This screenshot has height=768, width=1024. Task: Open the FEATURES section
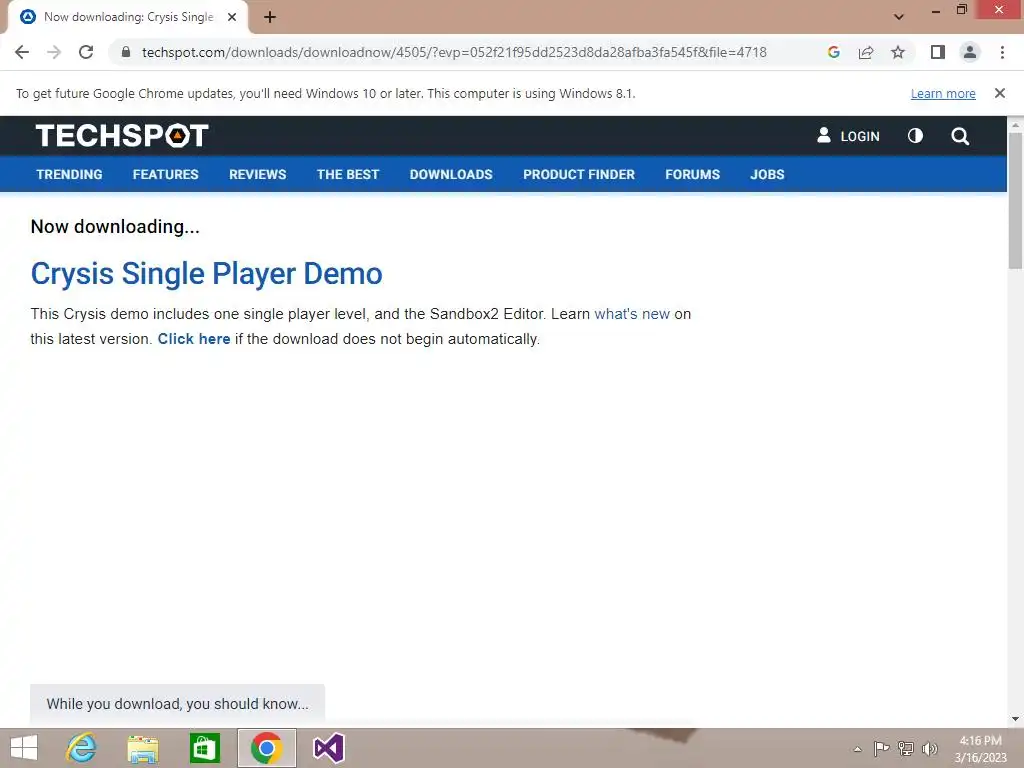coord(165,174)
